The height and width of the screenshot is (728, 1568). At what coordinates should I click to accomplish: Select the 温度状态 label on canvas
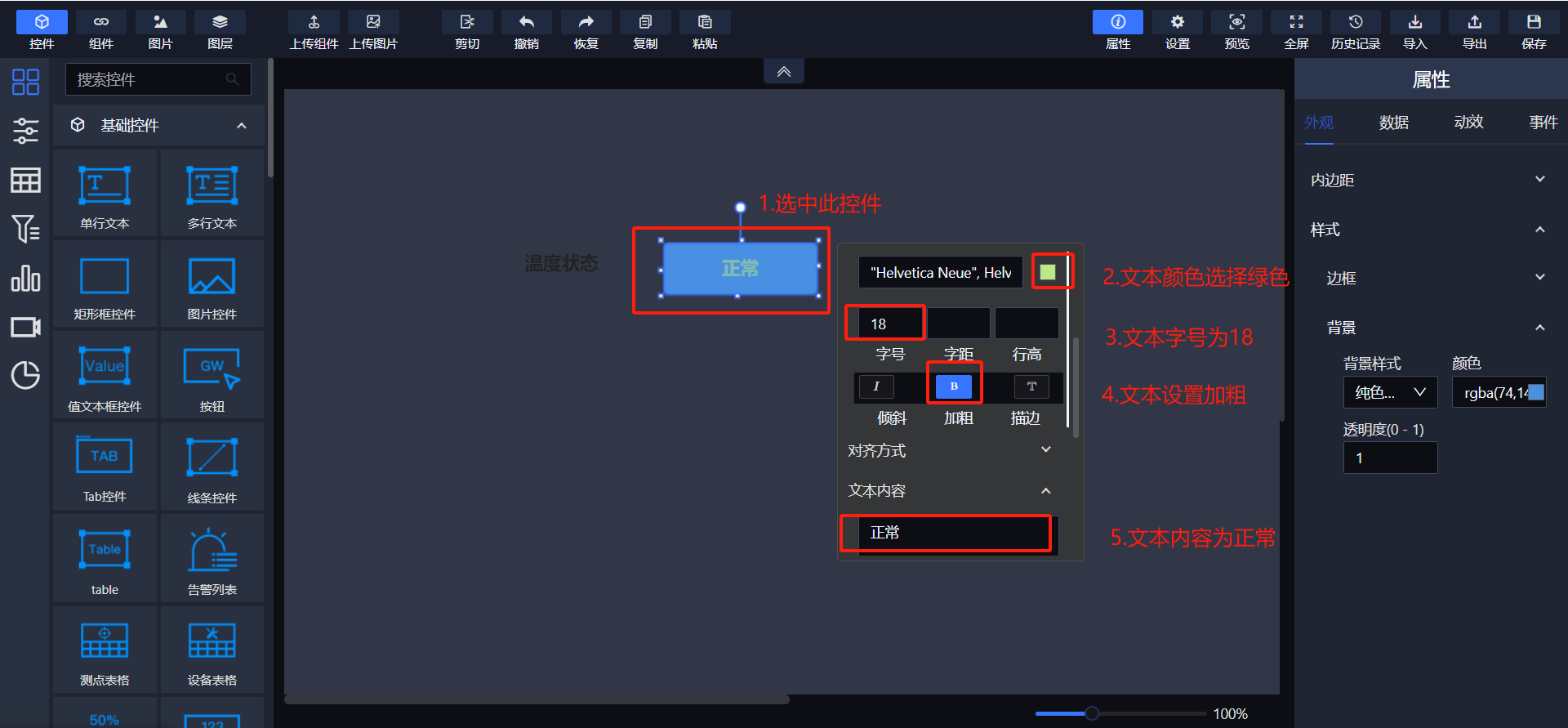(561, 263)
